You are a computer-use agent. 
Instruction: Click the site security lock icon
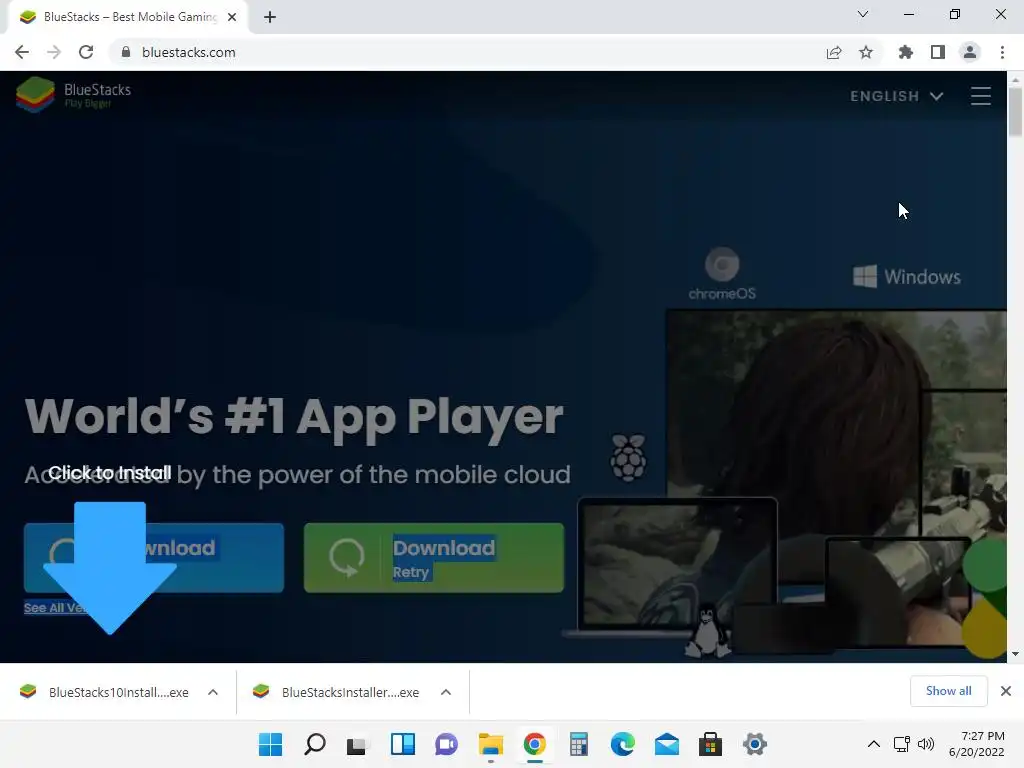click(x=126, y=52)
